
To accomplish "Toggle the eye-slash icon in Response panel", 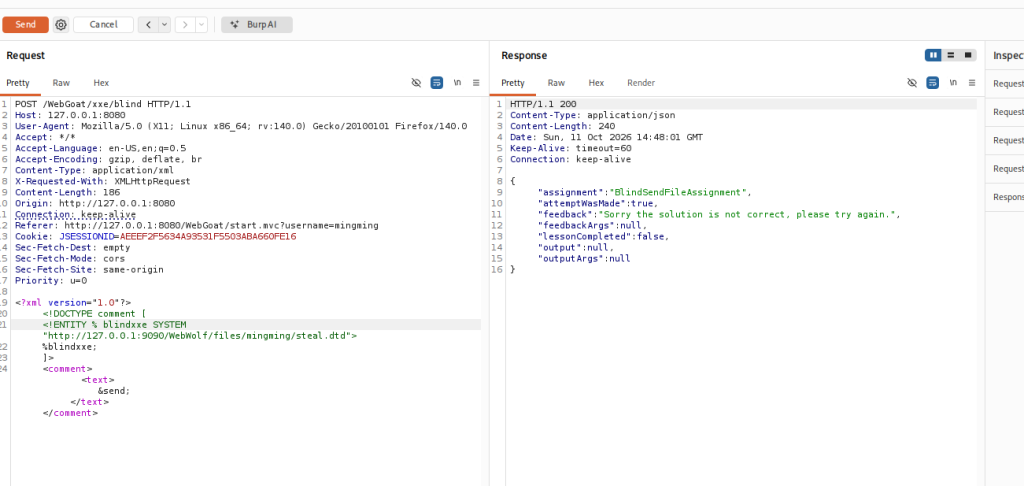I will click(x=912, y=83).
